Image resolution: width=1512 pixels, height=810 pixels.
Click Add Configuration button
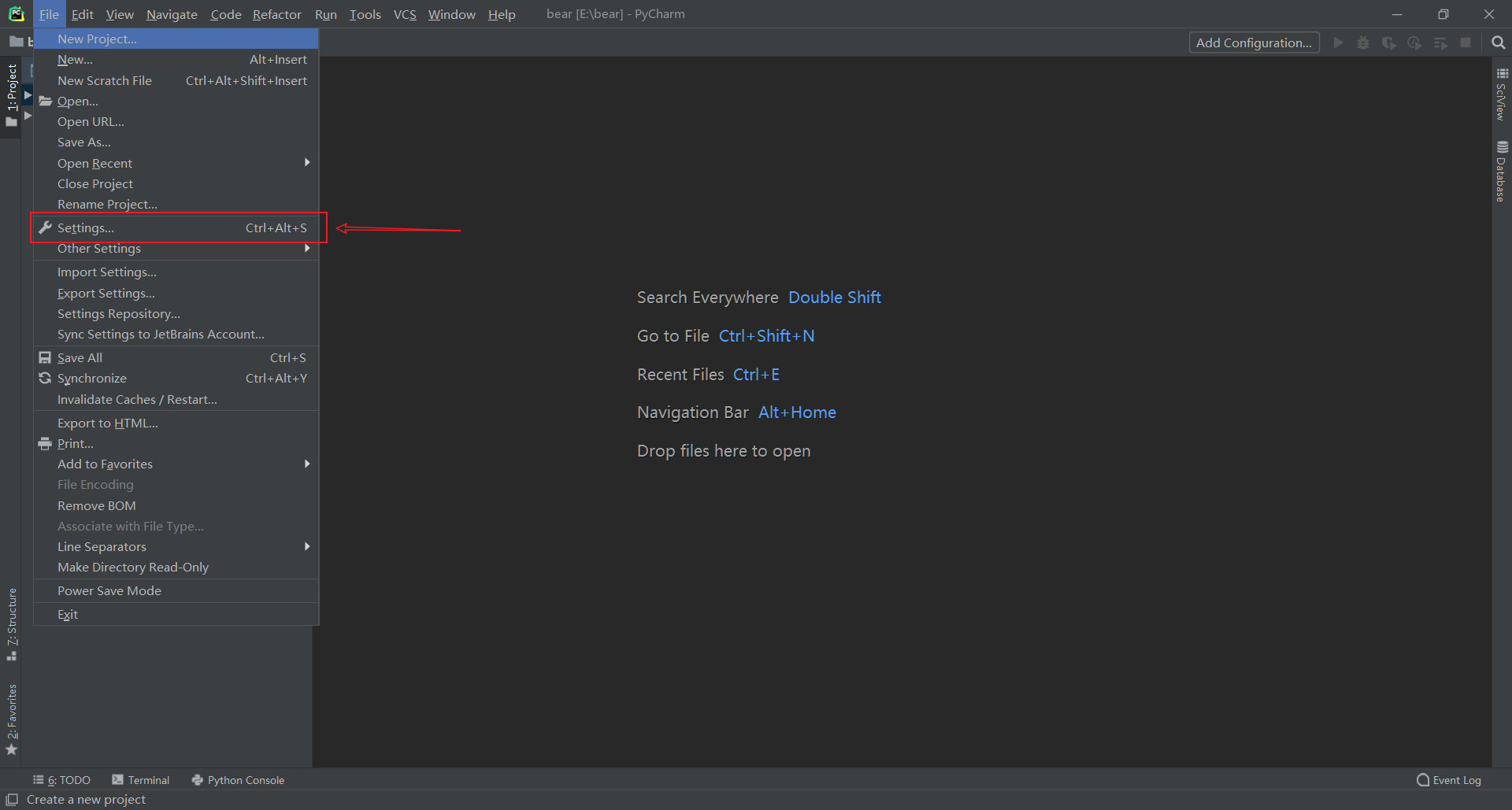pyautogui.click(x=1254, y=43)
